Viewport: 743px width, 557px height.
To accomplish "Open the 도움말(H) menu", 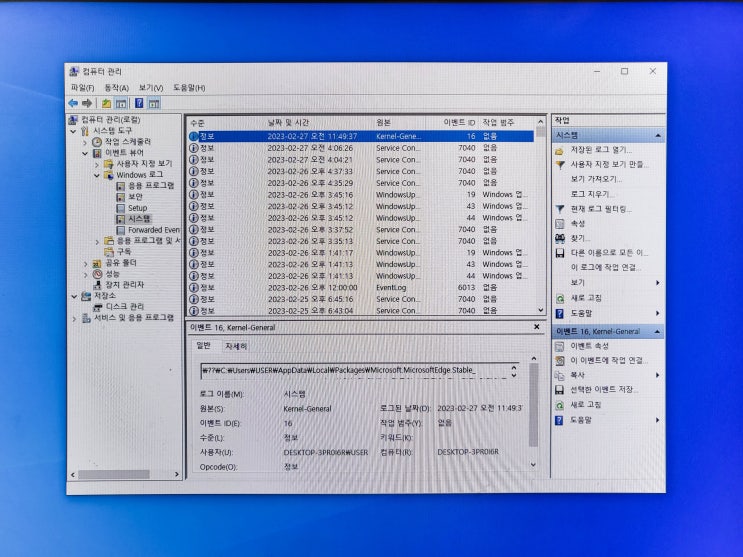I will tap(189, 88).
